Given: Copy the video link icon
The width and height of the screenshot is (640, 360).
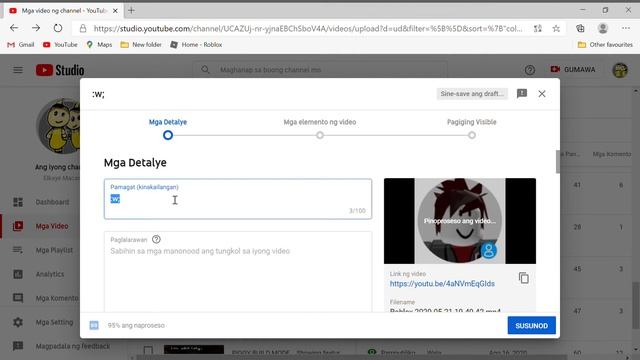Looking at the screenshot, I should [x=524, y=278].
